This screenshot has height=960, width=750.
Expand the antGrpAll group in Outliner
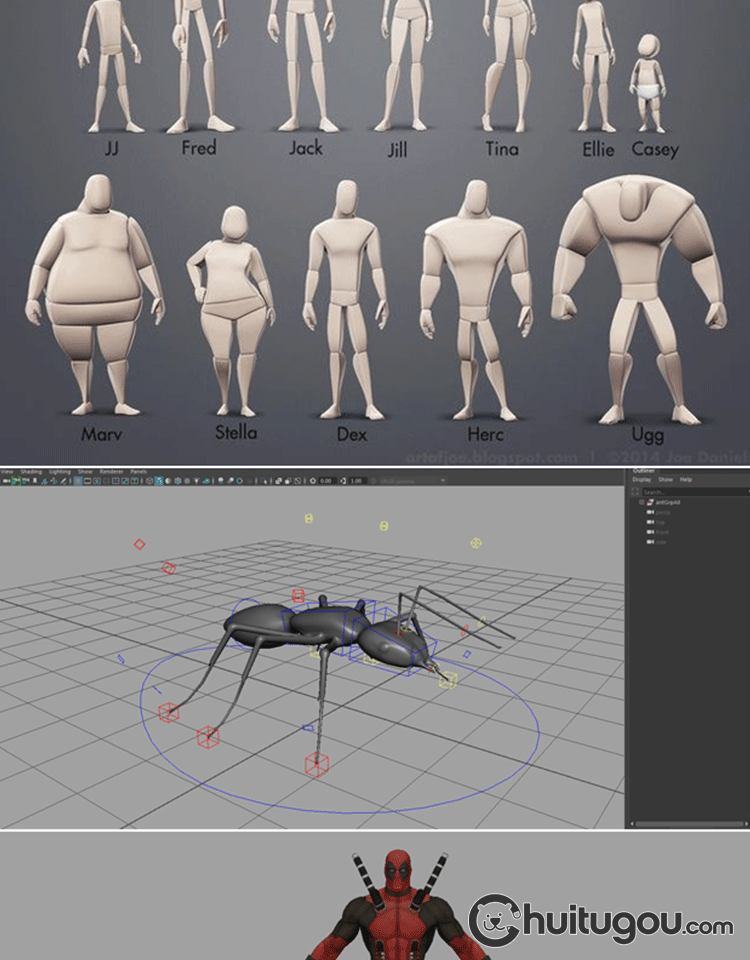642,502
